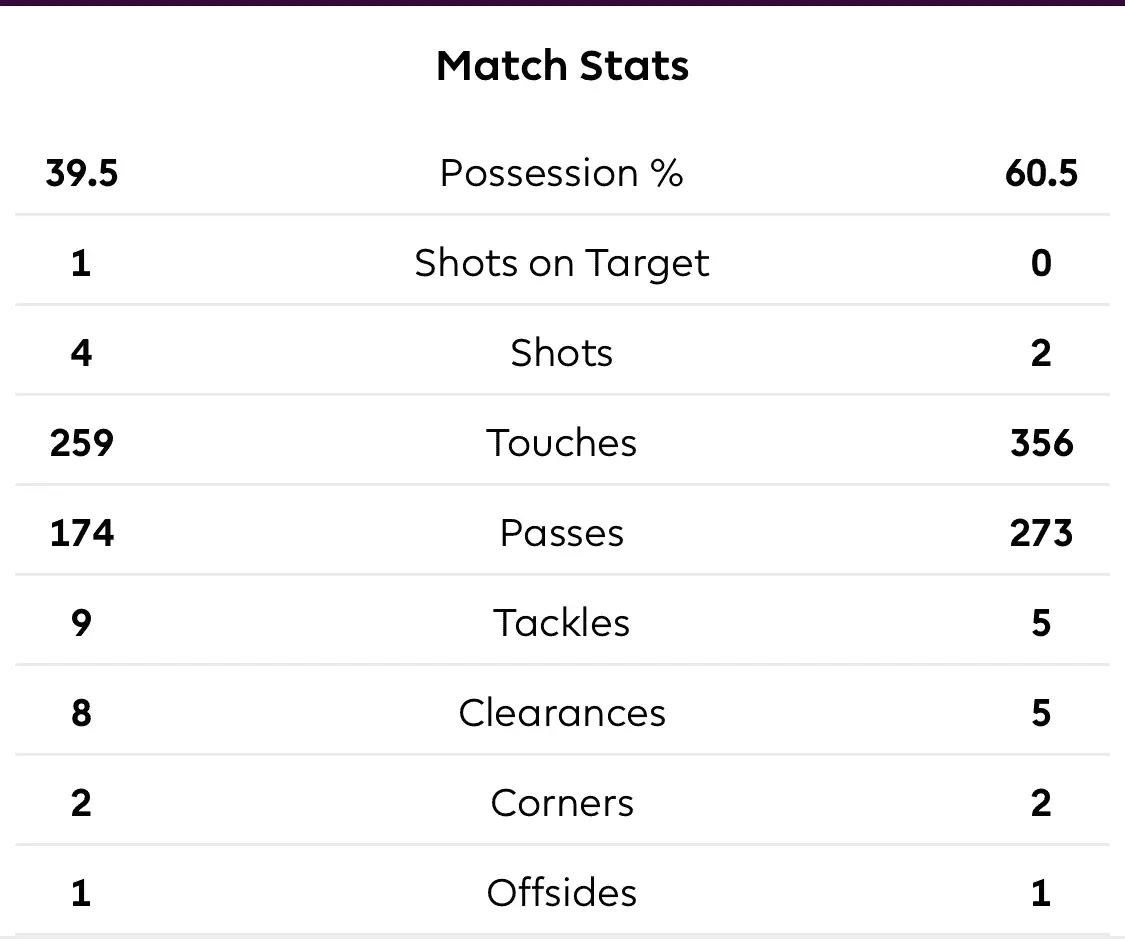Click the 273 passes value
The image size is (1125, 939).
tap(1041, 533)
